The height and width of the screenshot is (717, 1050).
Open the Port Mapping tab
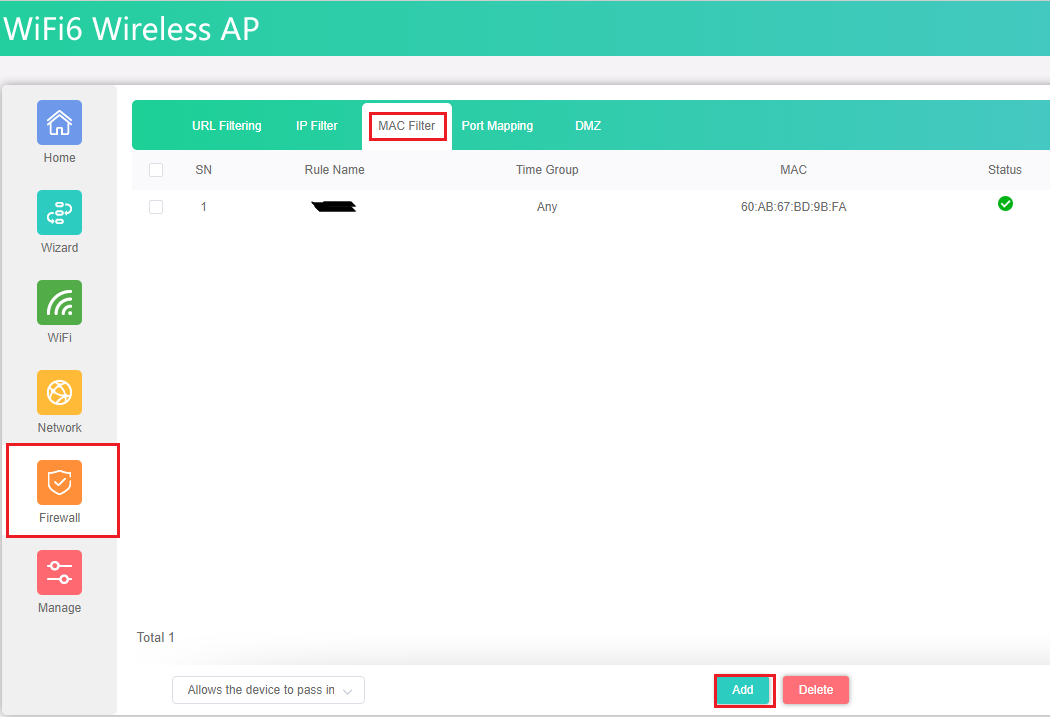[x=497, y=126]
